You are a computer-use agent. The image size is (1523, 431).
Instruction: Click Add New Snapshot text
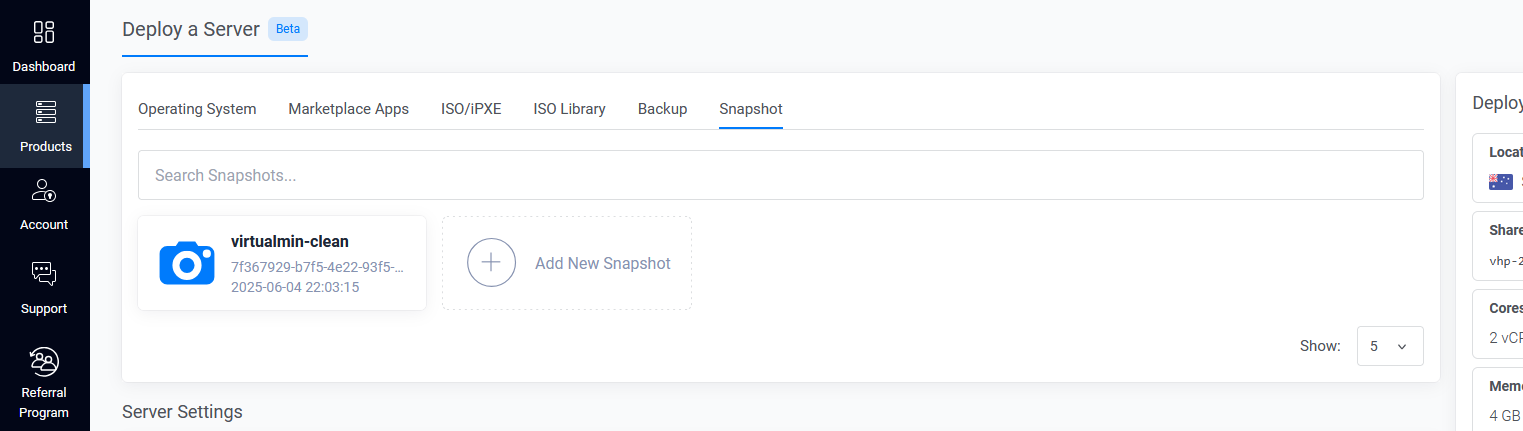point(603,263)
